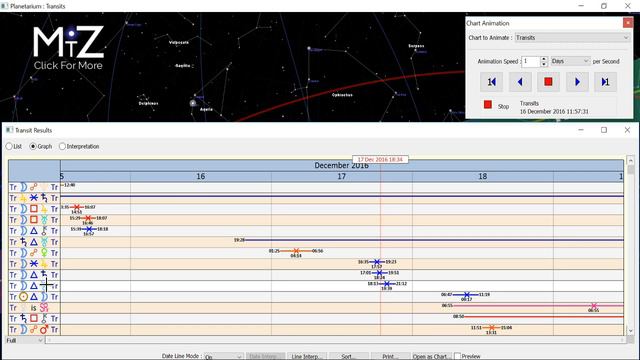Open the Chart to Animate dropdown
Screen dimensions: 640x360
point(572,38)
